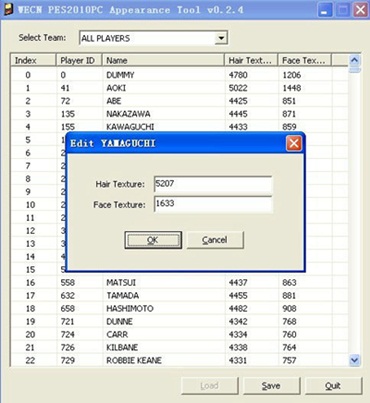Click the Save button
Image resolution: width=370 pixels, height=403 pixels.
271,386
